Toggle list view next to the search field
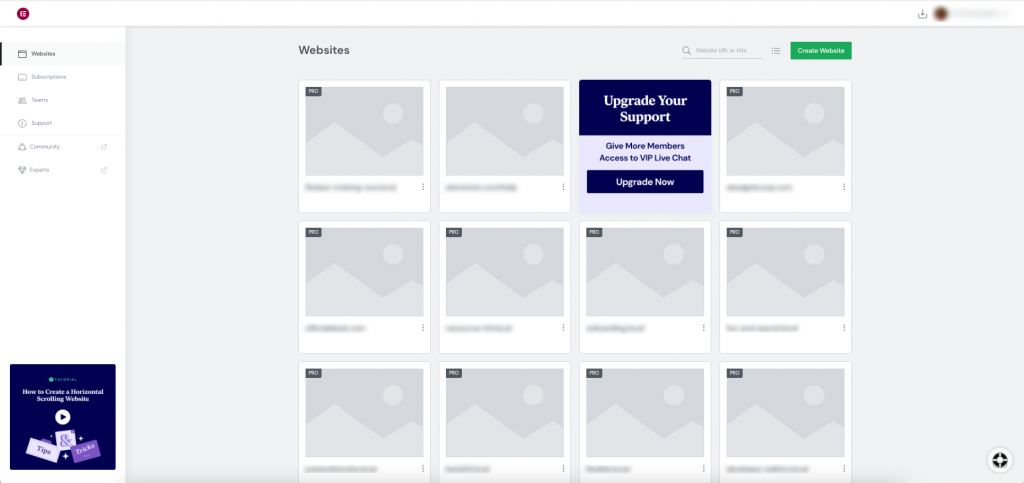 click(x=776, y=50)
